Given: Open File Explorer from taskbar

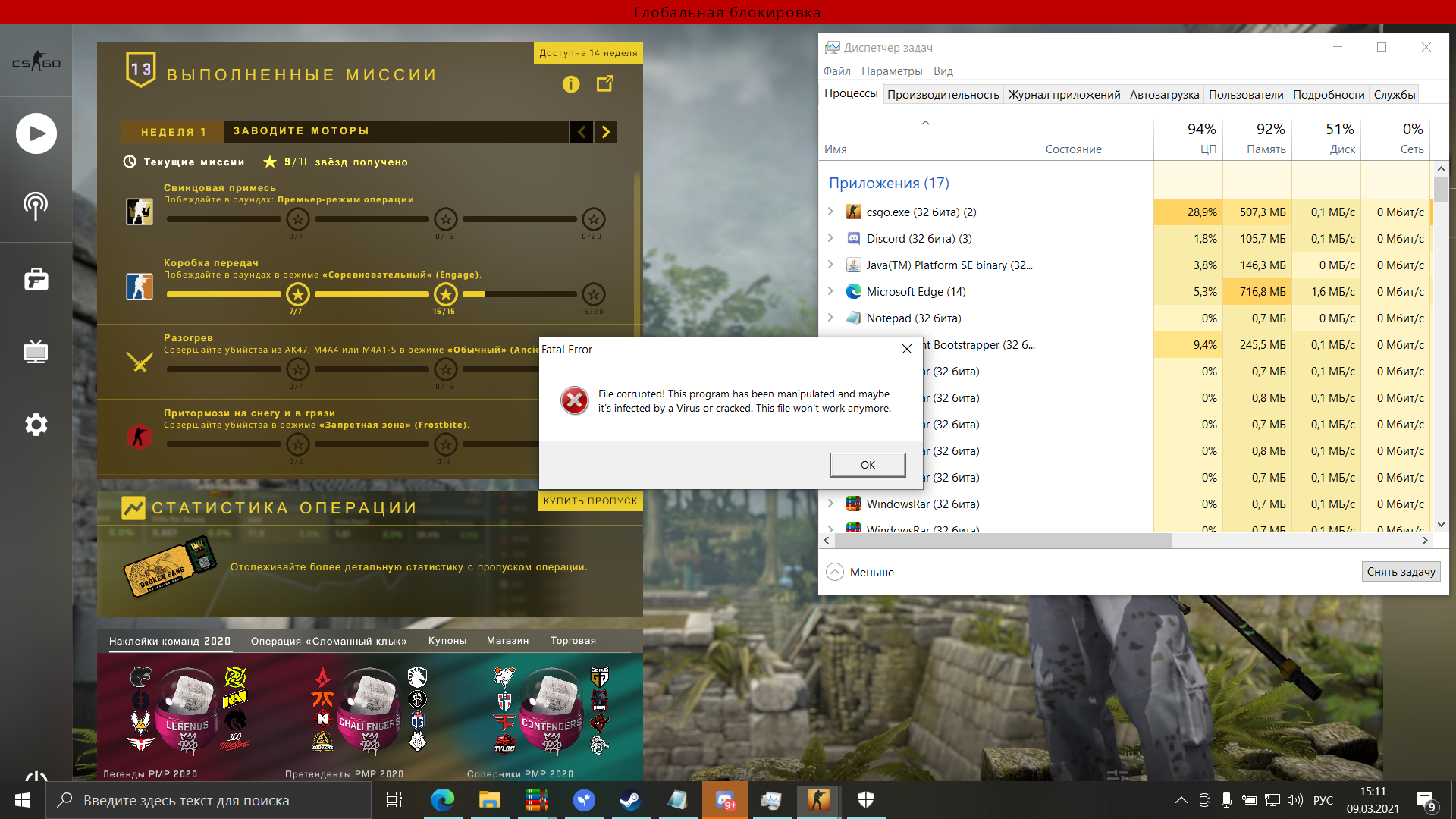Looking at the screenshot, I should 490,800.
